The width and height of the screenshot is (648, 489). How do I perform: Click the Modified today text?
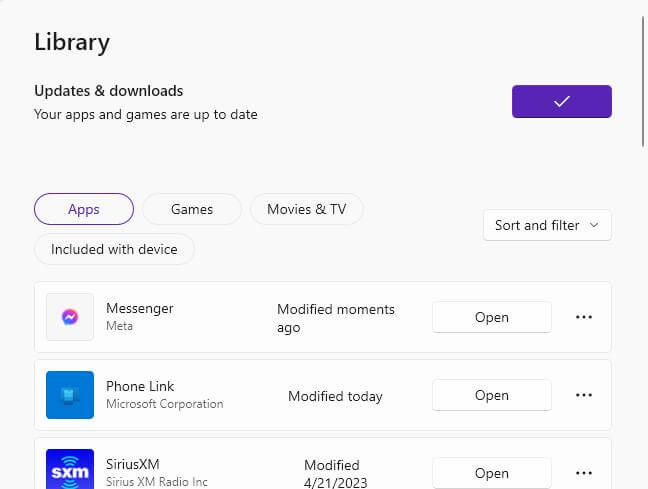click(x=335, y=396)
